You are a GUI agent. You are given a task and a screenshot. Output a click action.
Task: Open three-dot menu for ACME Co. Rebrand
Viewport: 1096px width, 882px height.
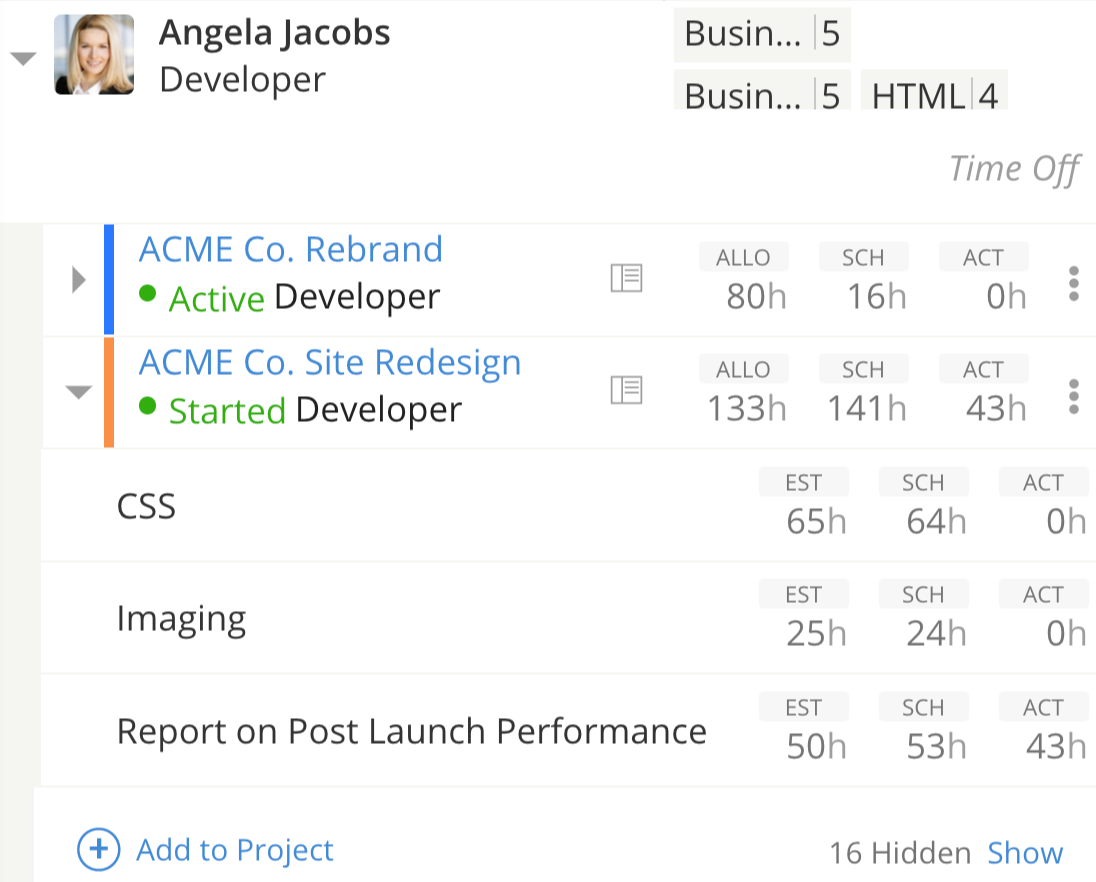click(x=1073, y=284)
